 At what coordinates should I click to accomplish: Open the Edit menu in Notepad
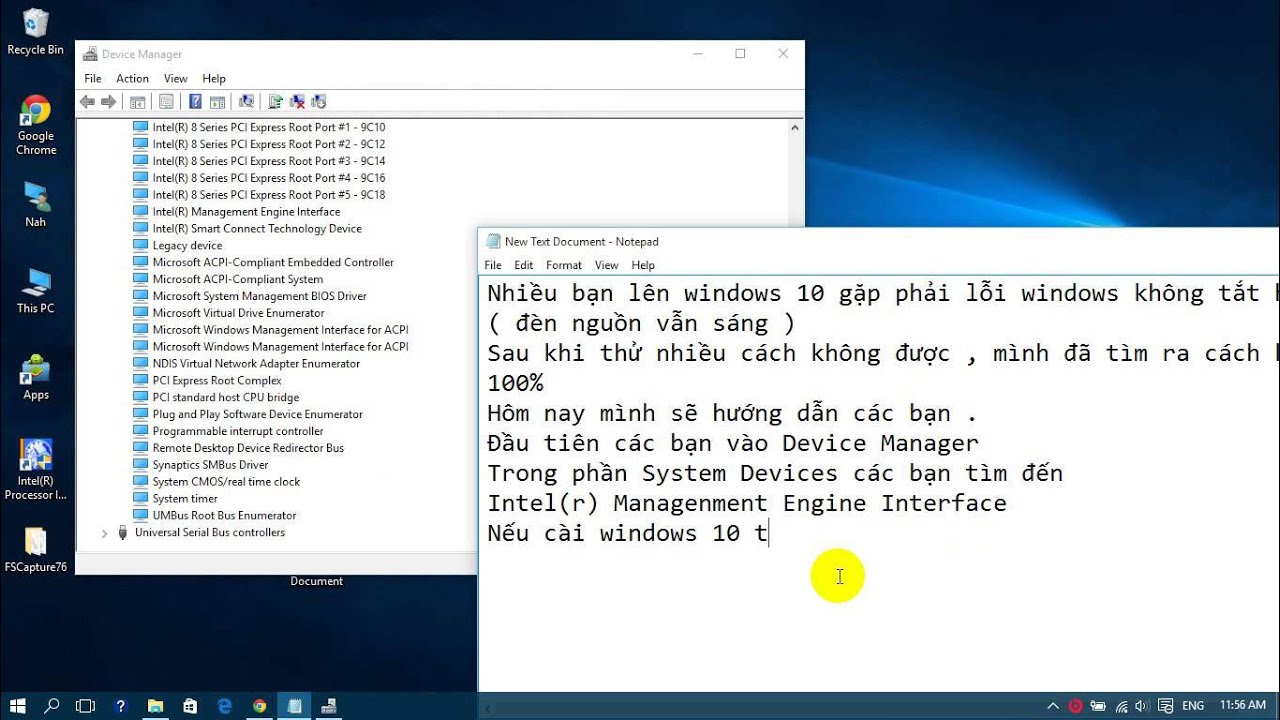pyautogui.click(x=524, y=265)
